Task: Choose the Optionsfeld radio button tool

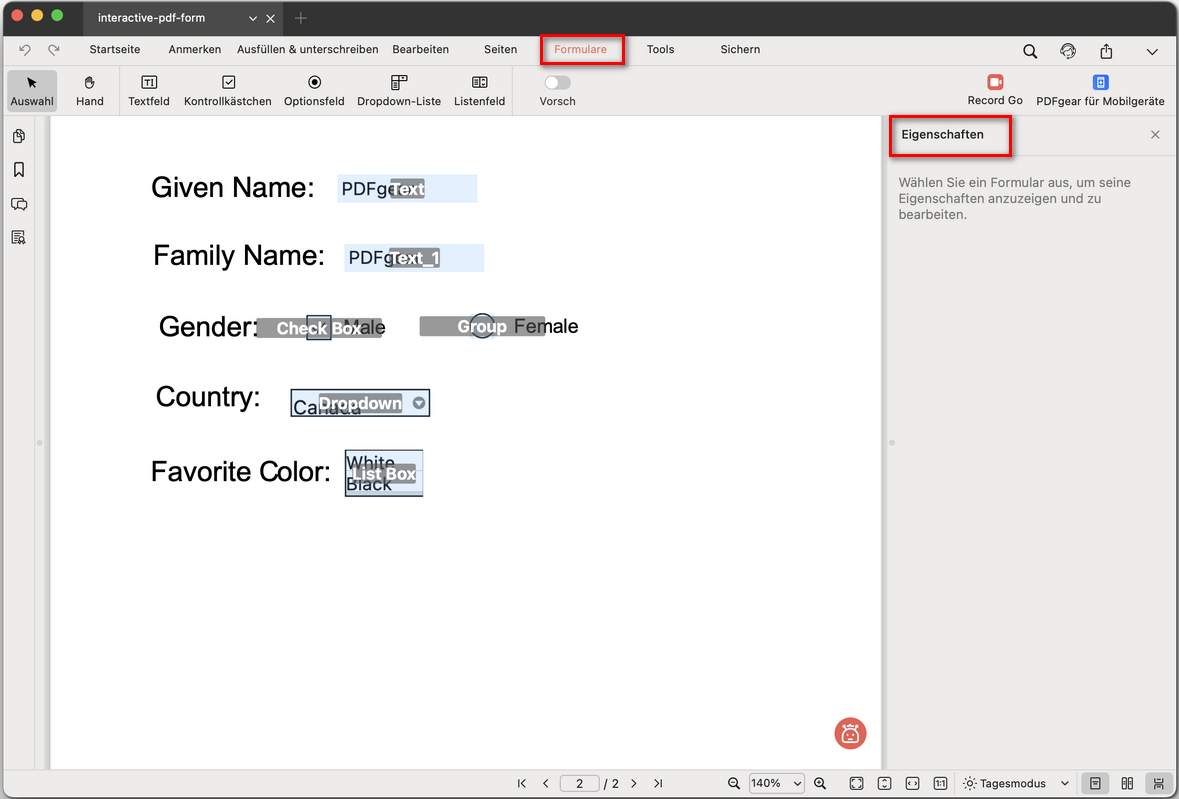Action: (x=314, y=90)
